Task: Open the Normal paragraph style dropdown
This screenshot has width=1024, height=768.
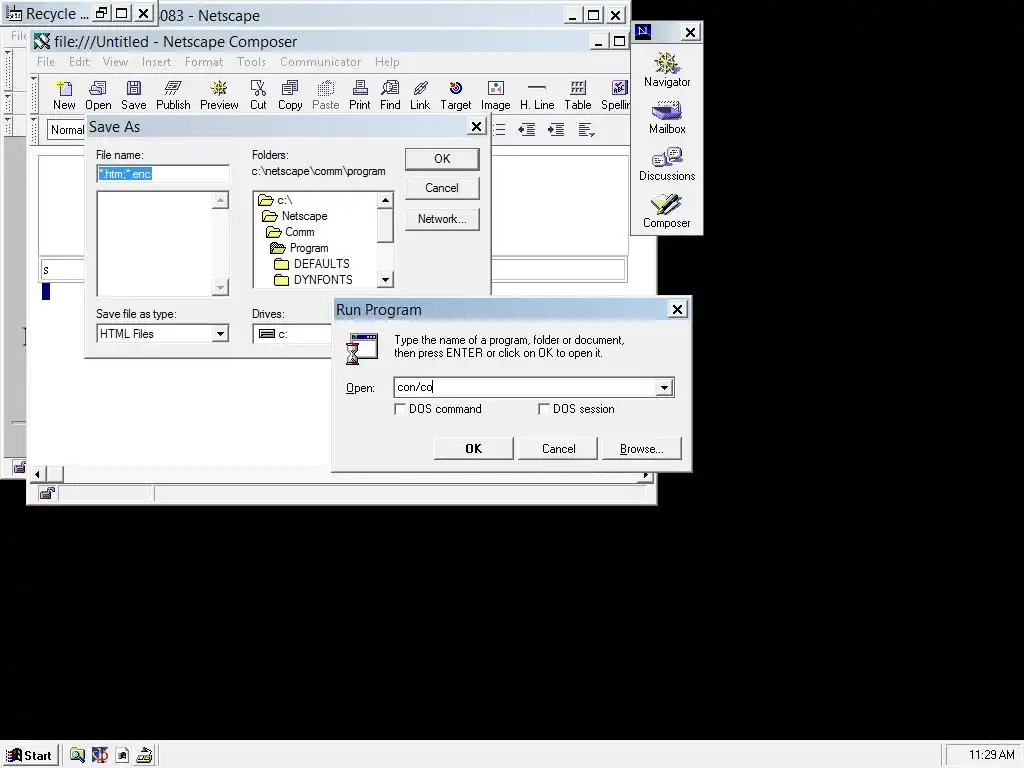Action: (67, 129)
